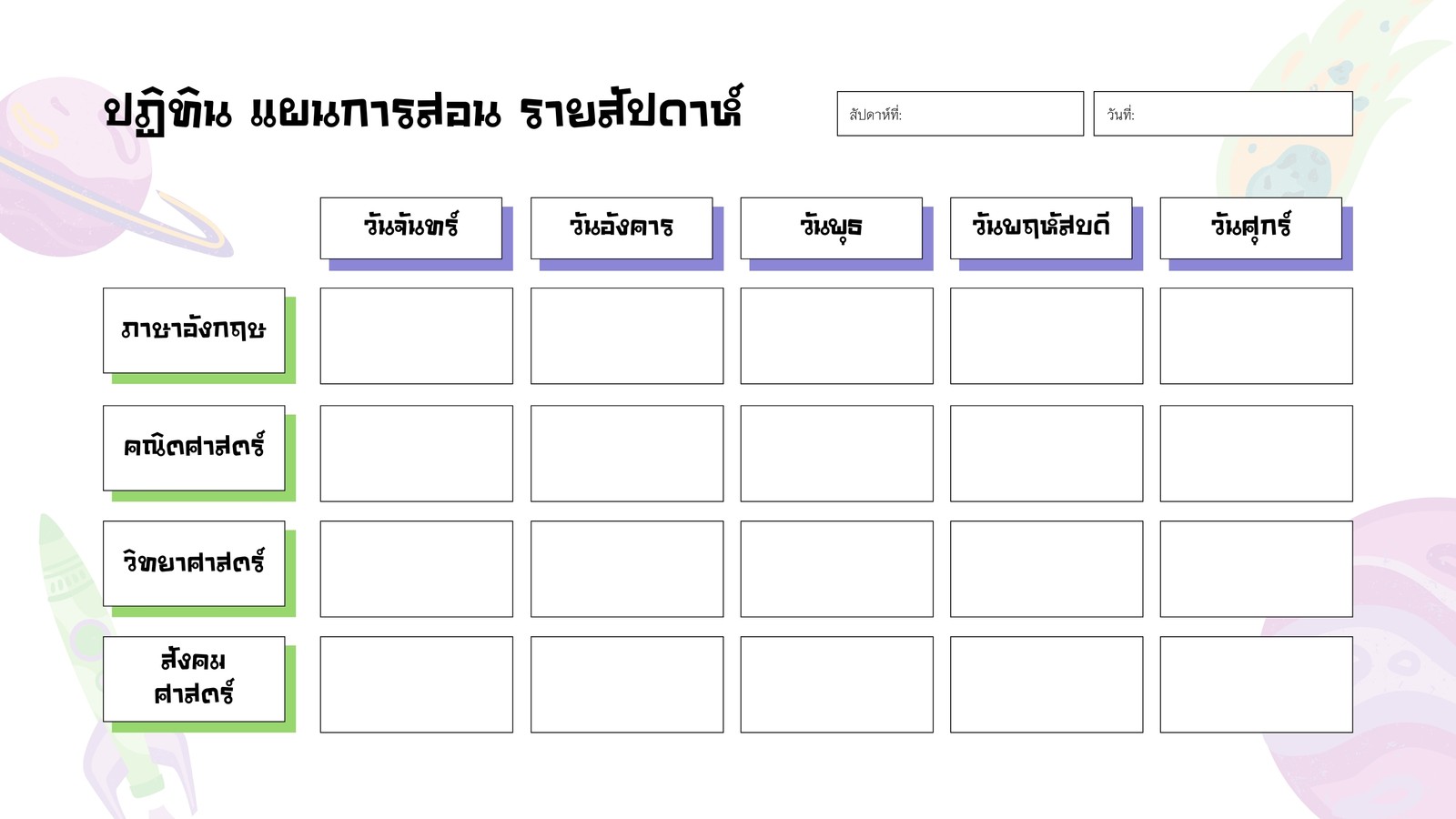
Task: Click ภาษาอังกฤษ cell under วันพฤหัสบดี
Action: tap(1046, 336)
